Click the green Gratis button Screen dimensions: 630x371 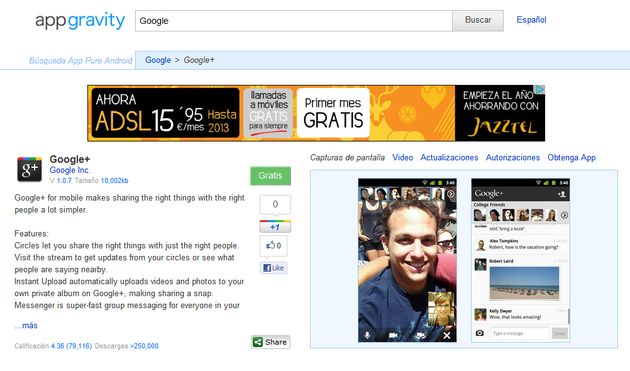pyautogui.click(x=270, y=176)
